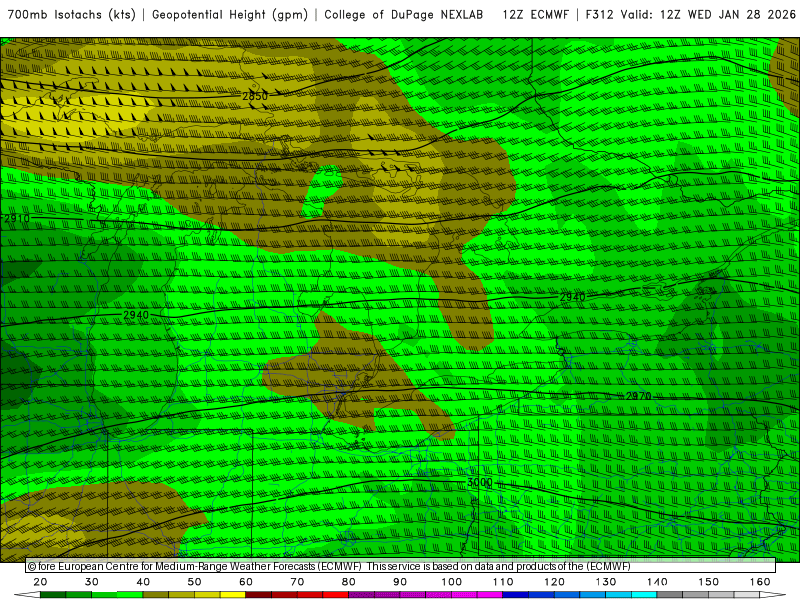The width and height of the screenshot is (800, 600).
Task: Click the 2850 height contour label
Action: point(255,96)
